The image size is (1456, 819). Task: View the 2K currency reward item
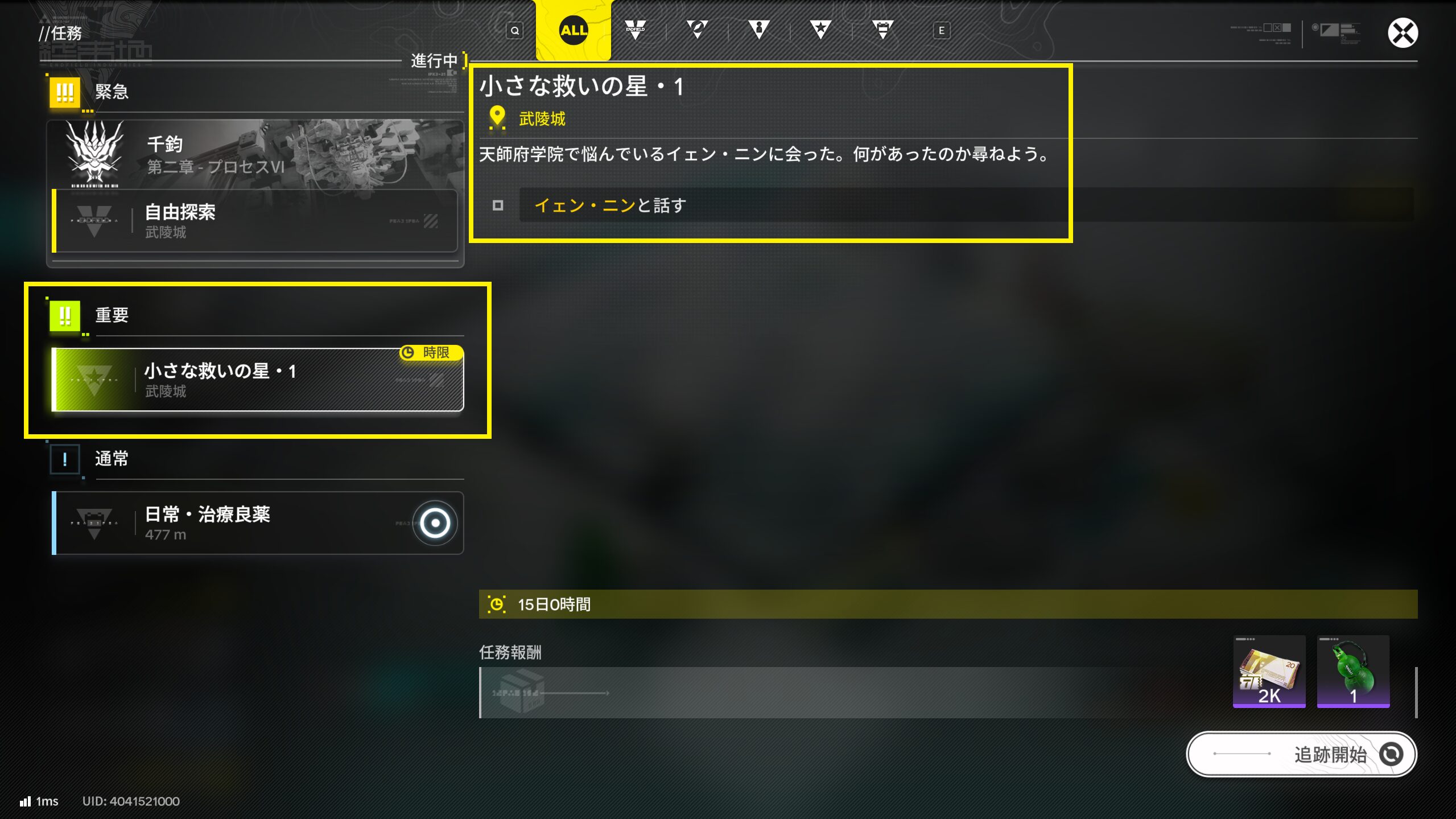tap(1269, 672)
